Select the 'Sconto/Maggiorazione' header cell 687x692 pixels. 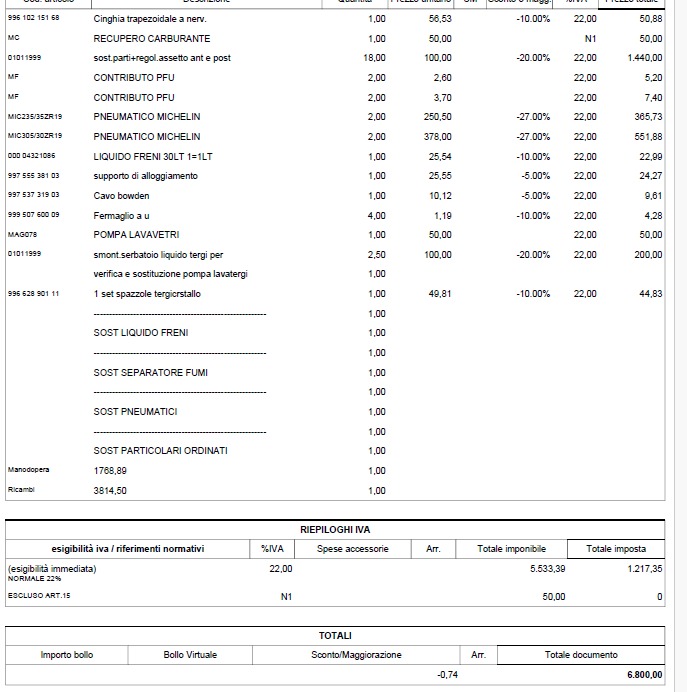coord(356,655)
